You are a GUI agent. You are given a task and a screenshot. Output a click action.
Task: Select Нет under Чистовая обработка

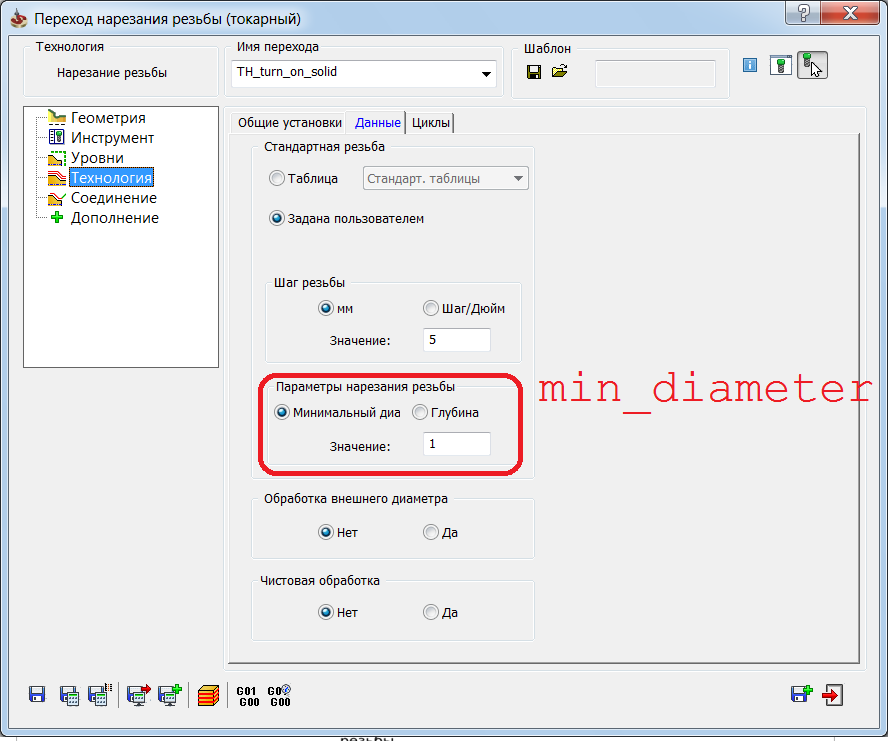coord(326,612)
